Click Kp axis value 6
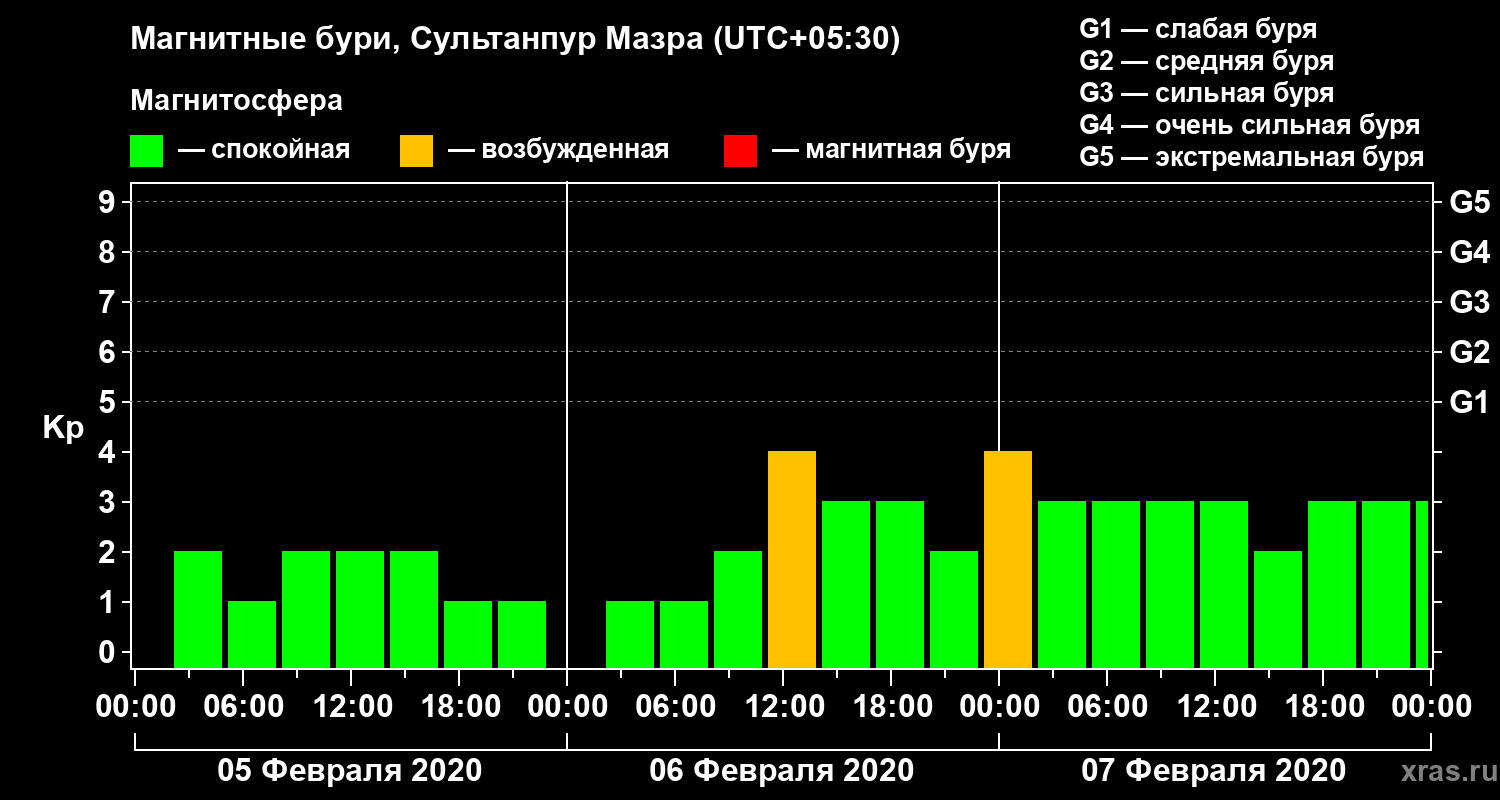Image resolution: width=1500 pixels, height=800 pixels. pos(109,352)
